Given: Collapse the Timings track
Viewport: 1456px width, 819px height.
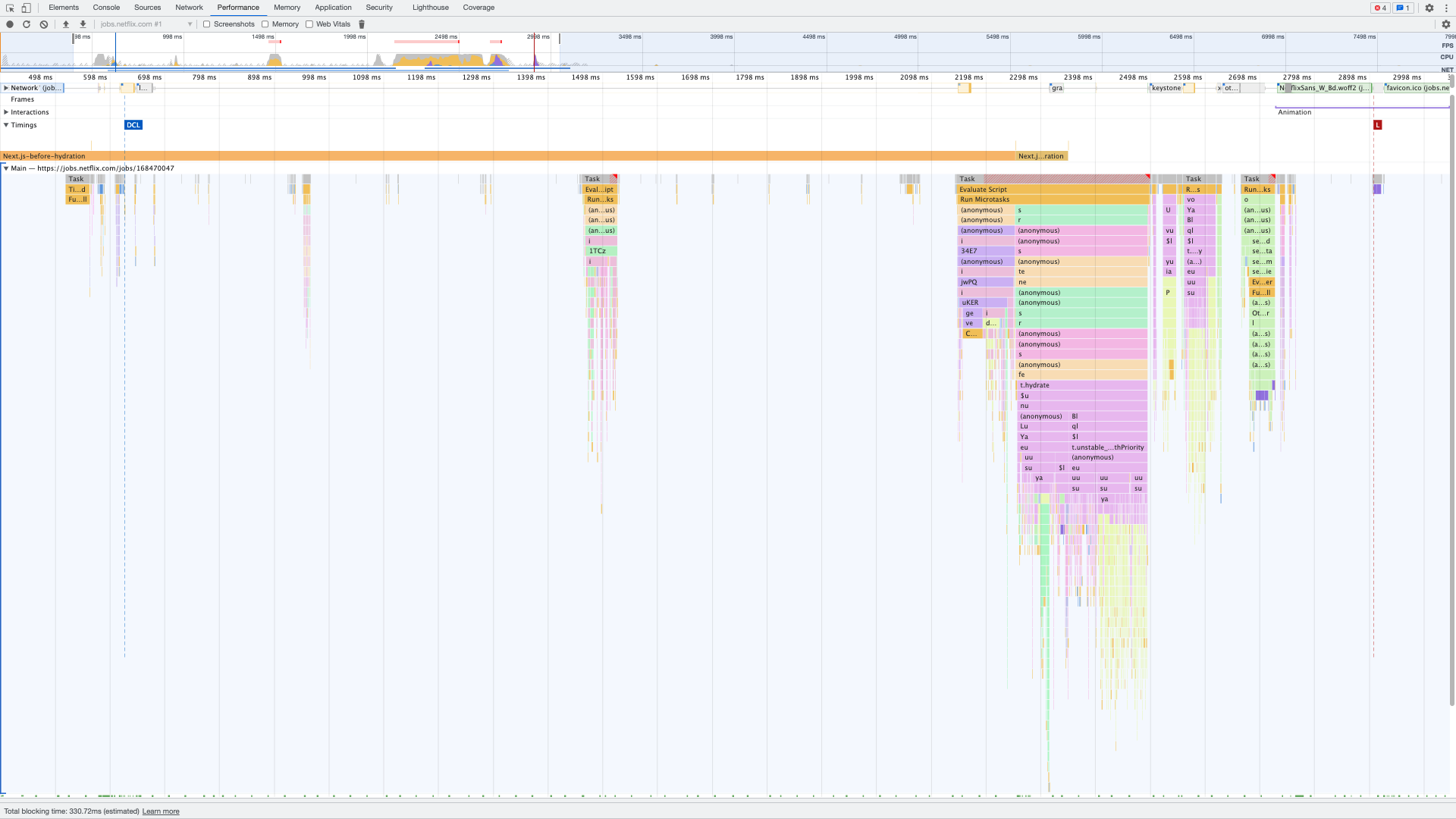Looking at the screenshot, I should pyautogui.click(x=6, y=125).
